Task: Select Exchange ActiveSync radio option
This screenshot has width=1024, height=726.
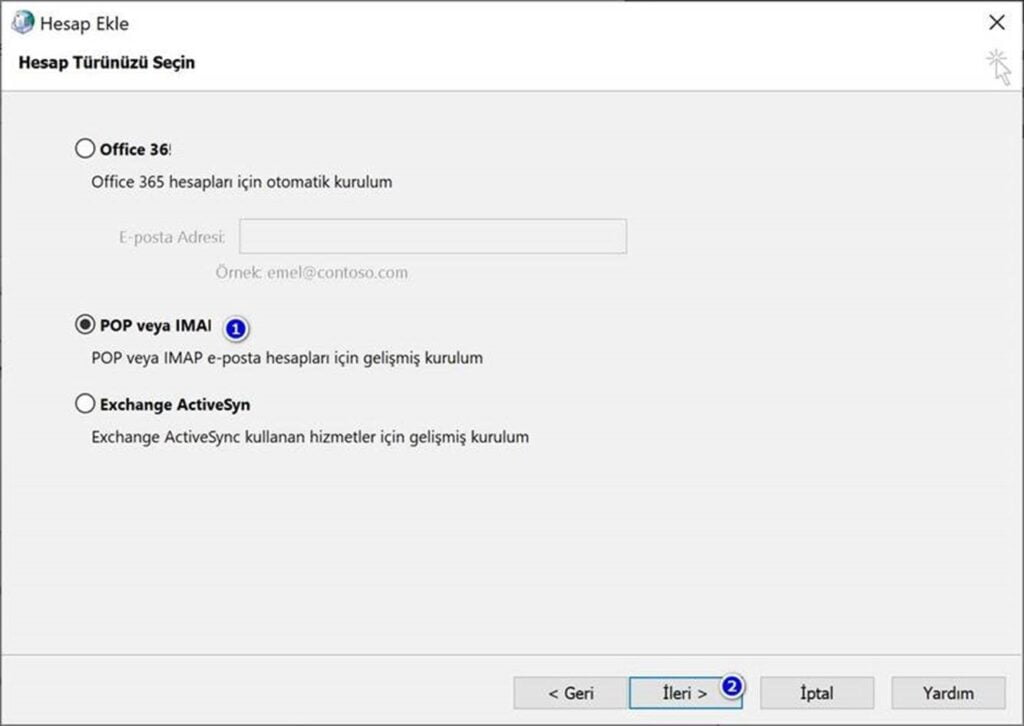Action: (85, 403)
